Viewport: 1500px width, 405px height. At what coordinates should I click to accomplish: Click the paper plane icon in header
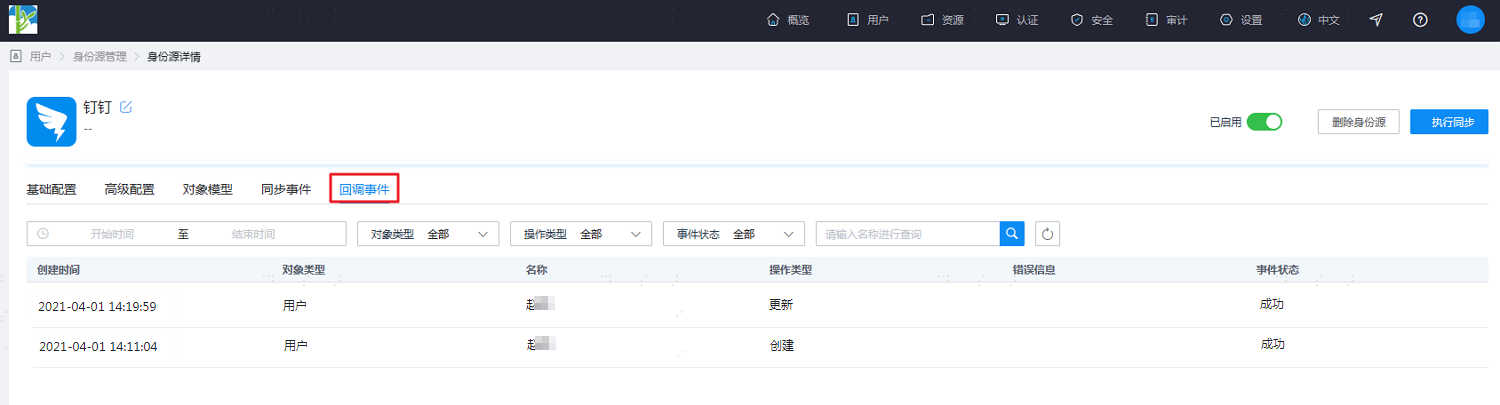pos(1377,20)
